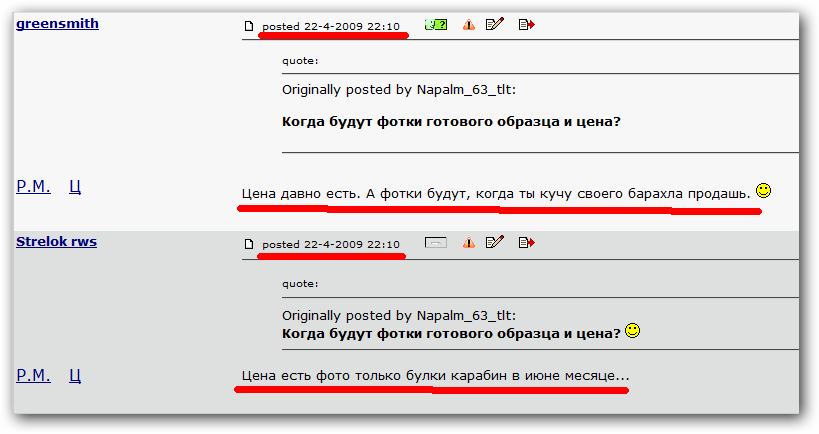
Task: Click the smiley inside Strelok rws's quoted text
Action: 632,331
